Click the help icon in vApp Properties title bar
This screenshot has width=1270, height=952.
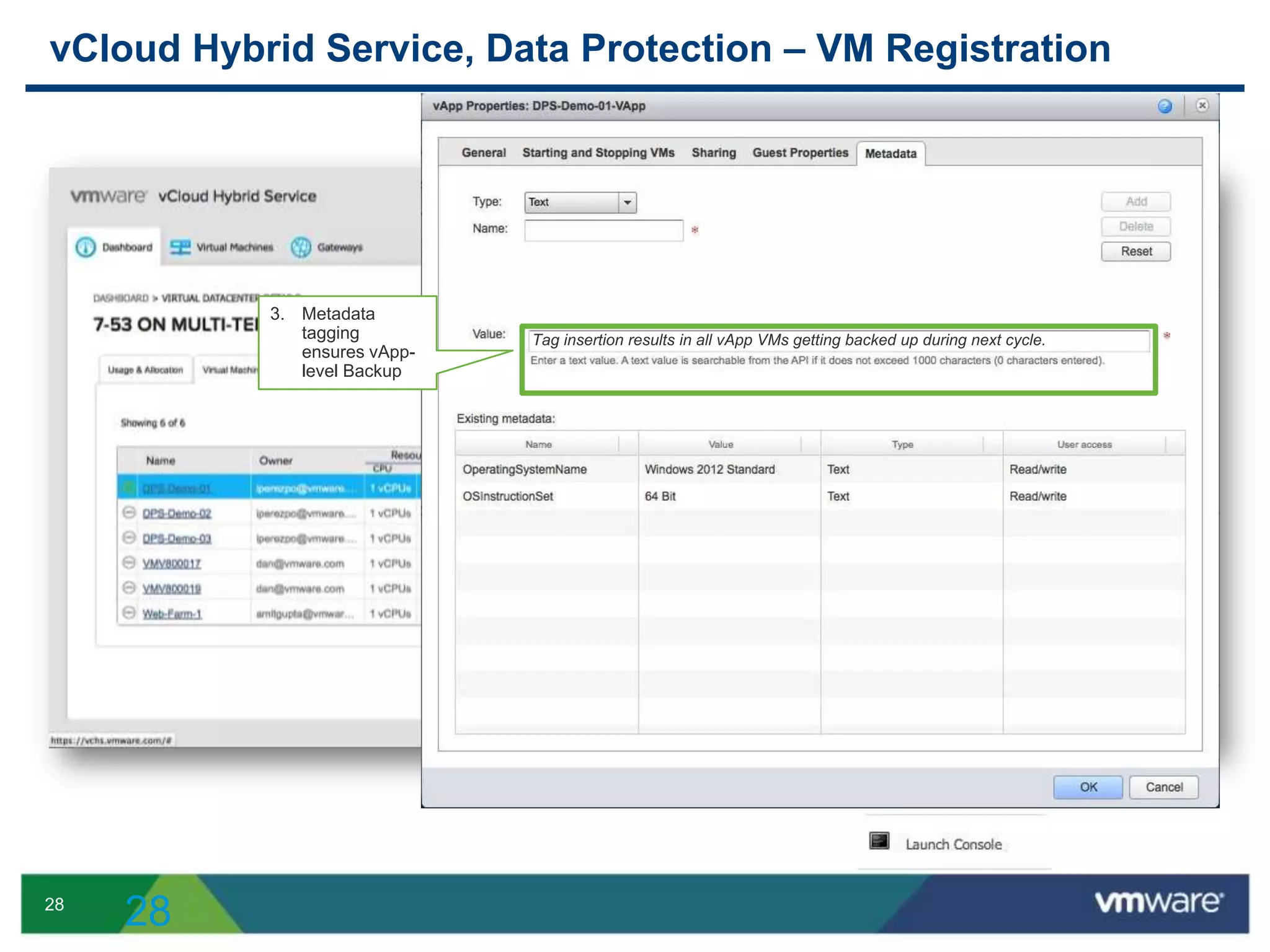tap(1165, 106)
